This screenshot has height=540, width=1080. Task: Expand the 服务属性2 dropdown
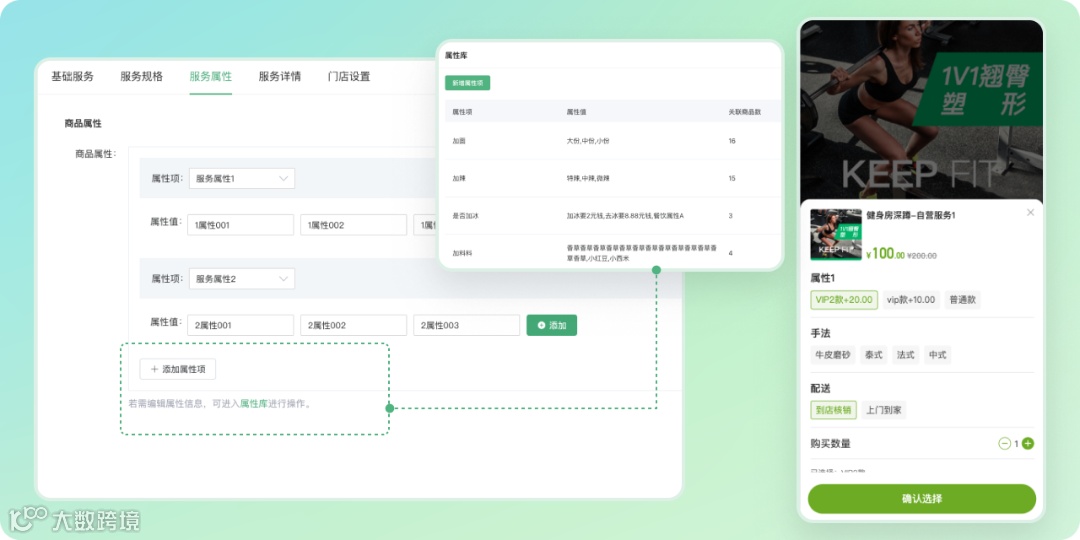tap(242, 279)
